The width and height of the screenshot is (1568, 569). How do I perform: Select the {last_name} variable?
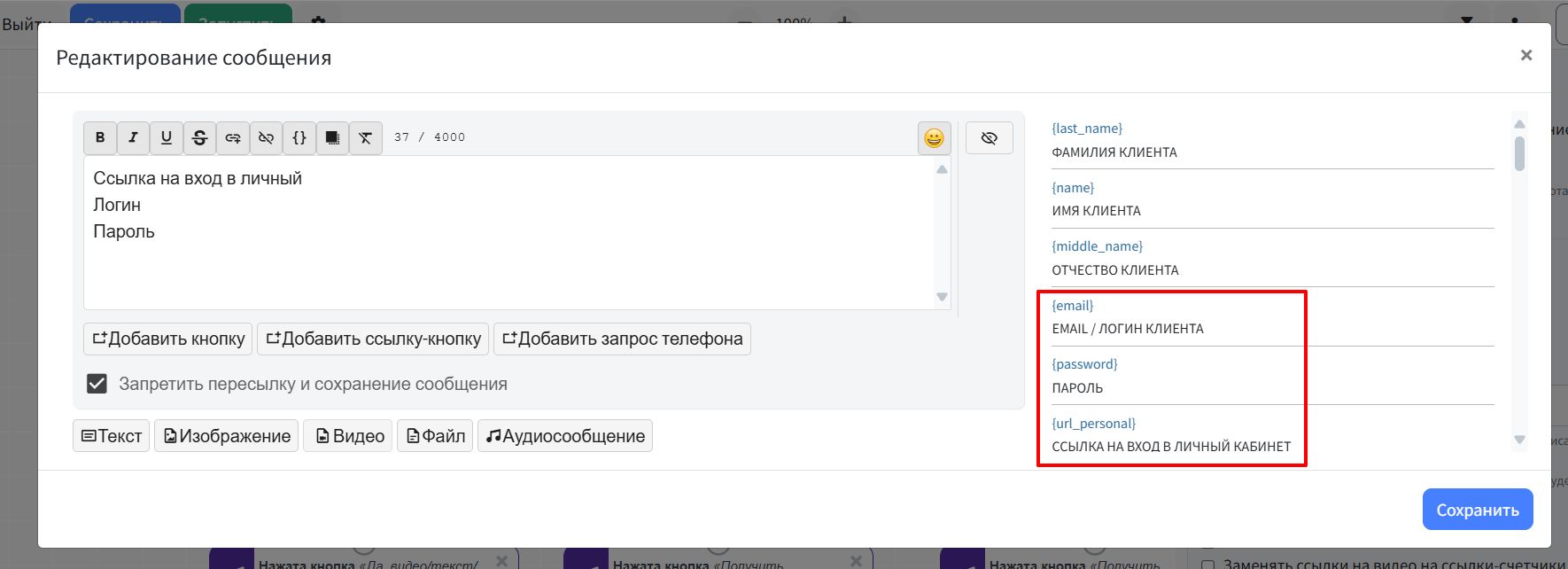(x=1087, y=129)
